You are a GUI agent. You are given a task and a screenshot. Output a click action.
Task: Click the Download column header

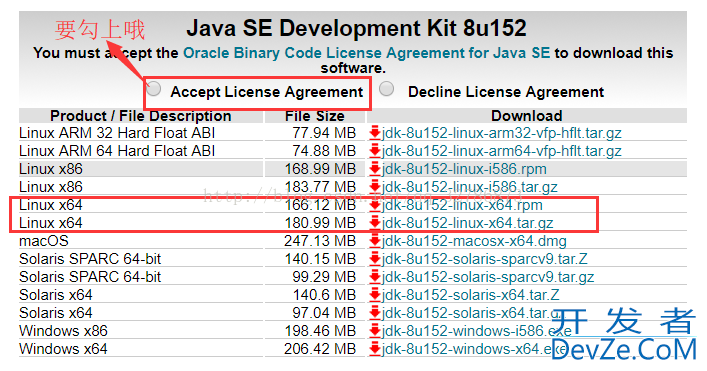point(527,116)
